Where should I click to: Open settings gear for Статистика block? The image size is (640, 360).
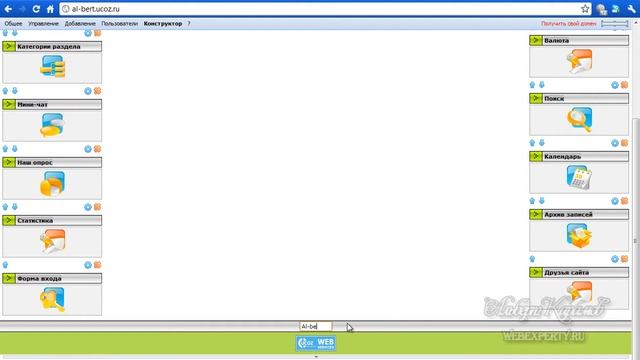88,207
